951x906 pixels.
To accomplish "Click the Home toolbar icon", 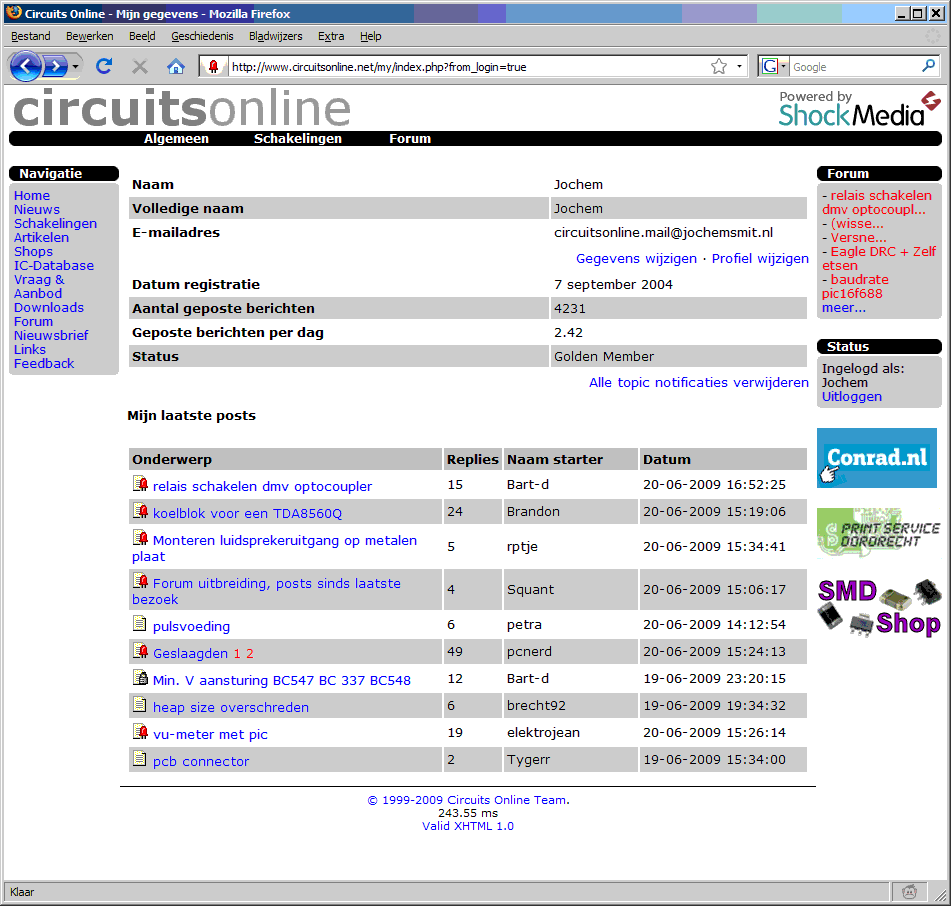I will pos(176,67).
